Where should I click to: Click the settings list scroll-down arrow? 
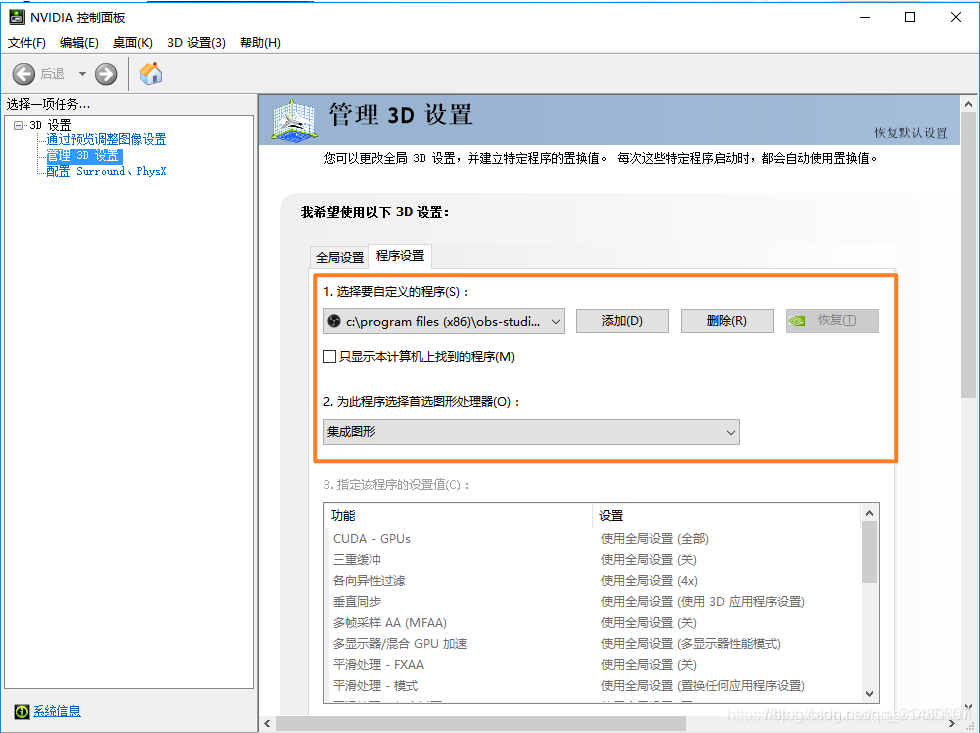point(869,694)
